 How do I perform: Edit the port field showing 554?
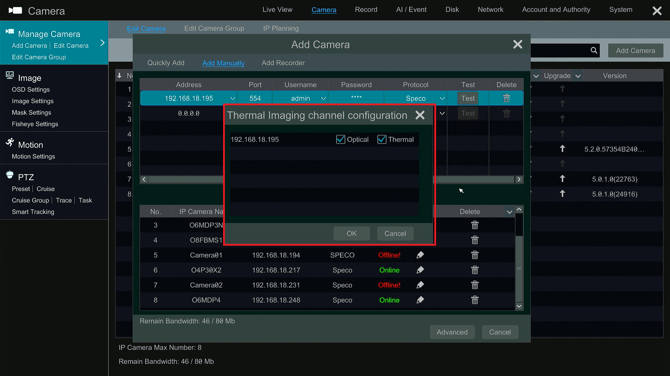pos(255,98)
